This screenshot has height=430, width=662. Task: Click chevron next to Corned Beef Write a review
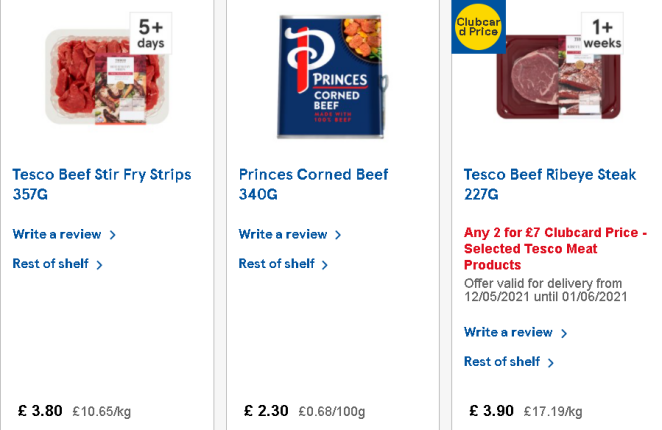(338, 235)
